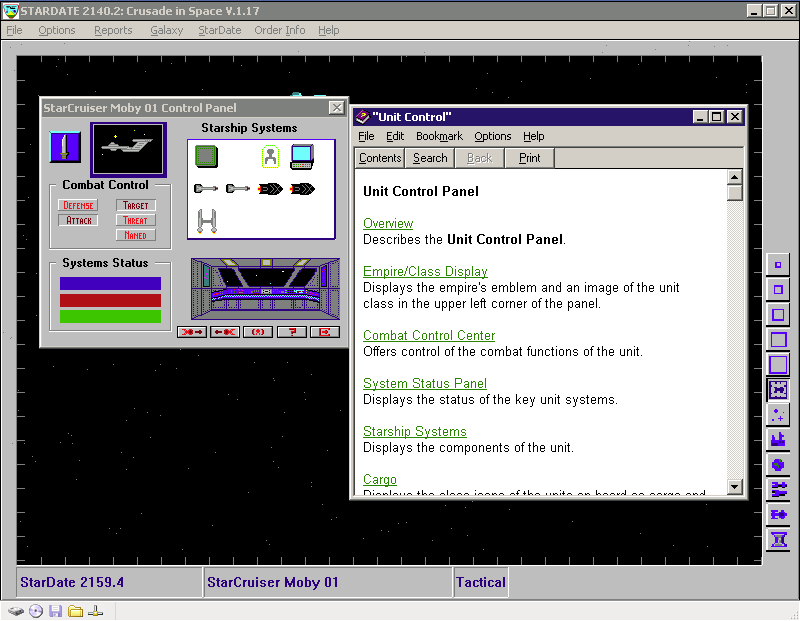Click the network connection icon in bottom bar

[95, 611]
